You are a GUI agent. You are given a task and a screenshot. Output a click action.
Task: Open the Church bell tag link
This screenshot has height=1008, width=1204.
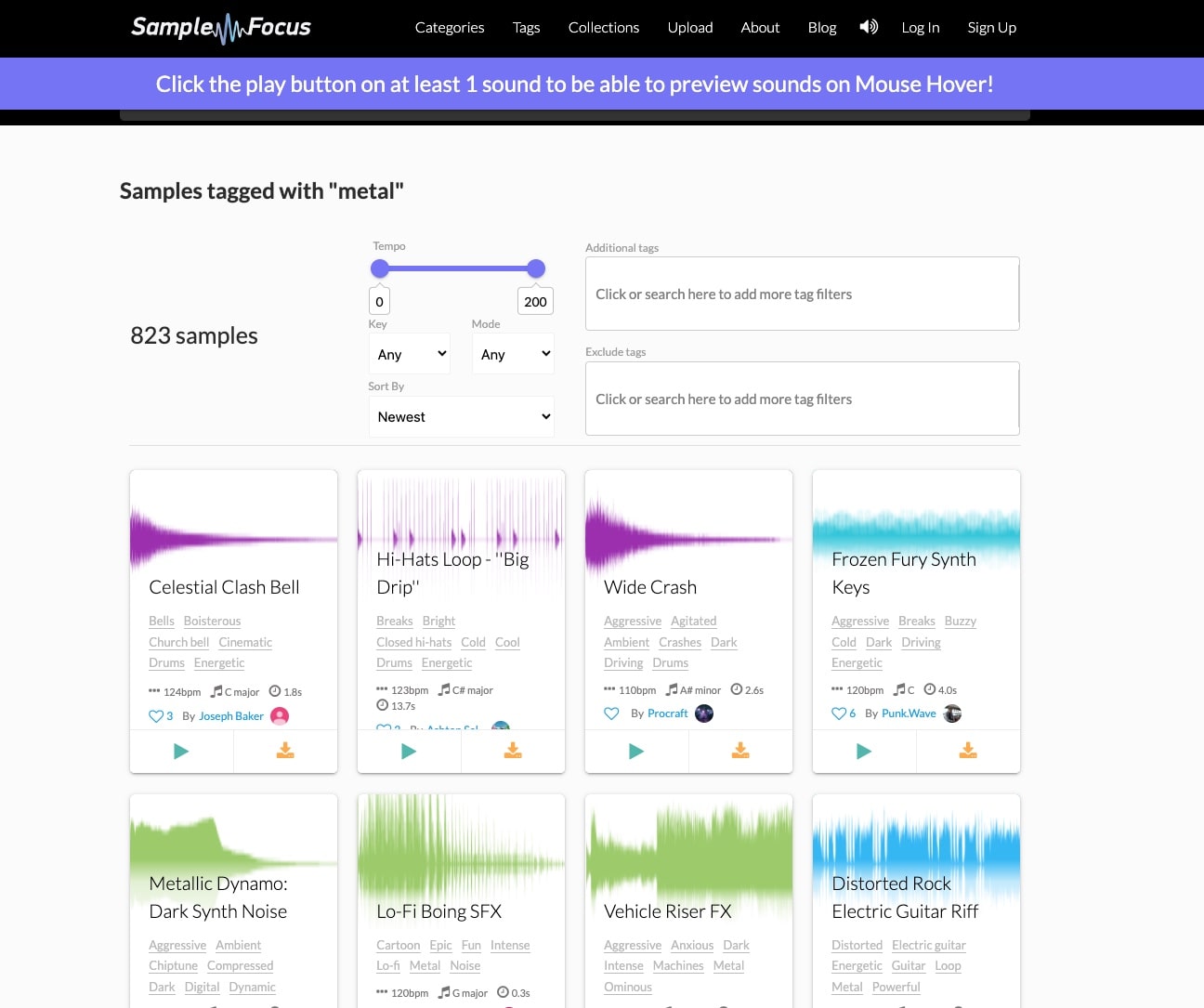[x=178, y=642]
